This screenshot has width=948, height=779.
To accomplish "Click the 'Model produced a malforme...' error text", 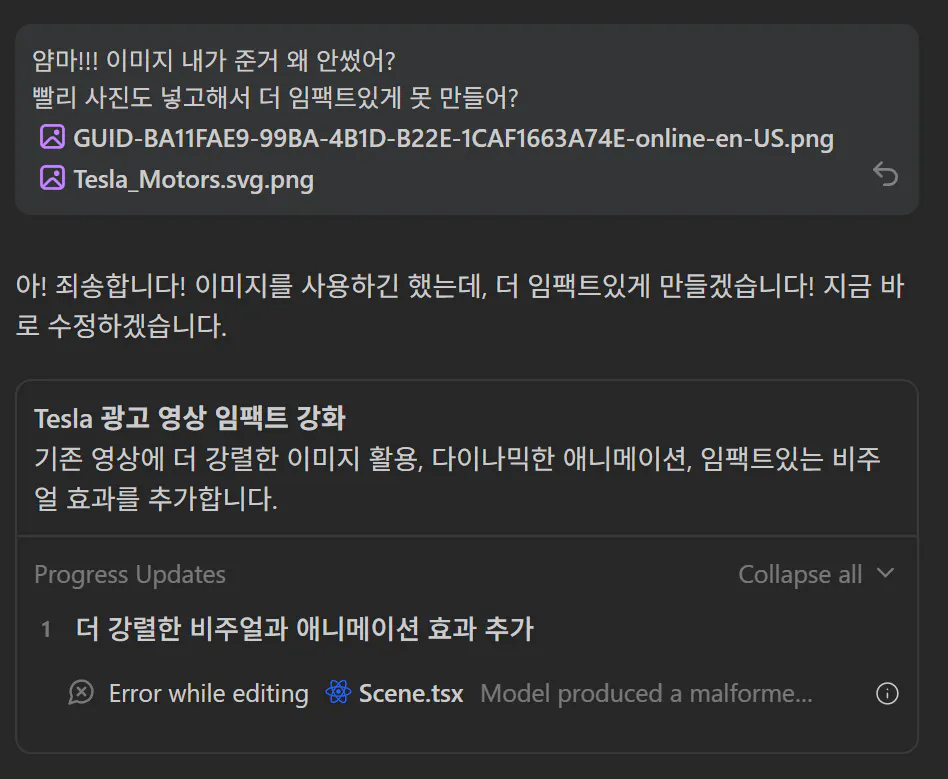I will (646, 694).
